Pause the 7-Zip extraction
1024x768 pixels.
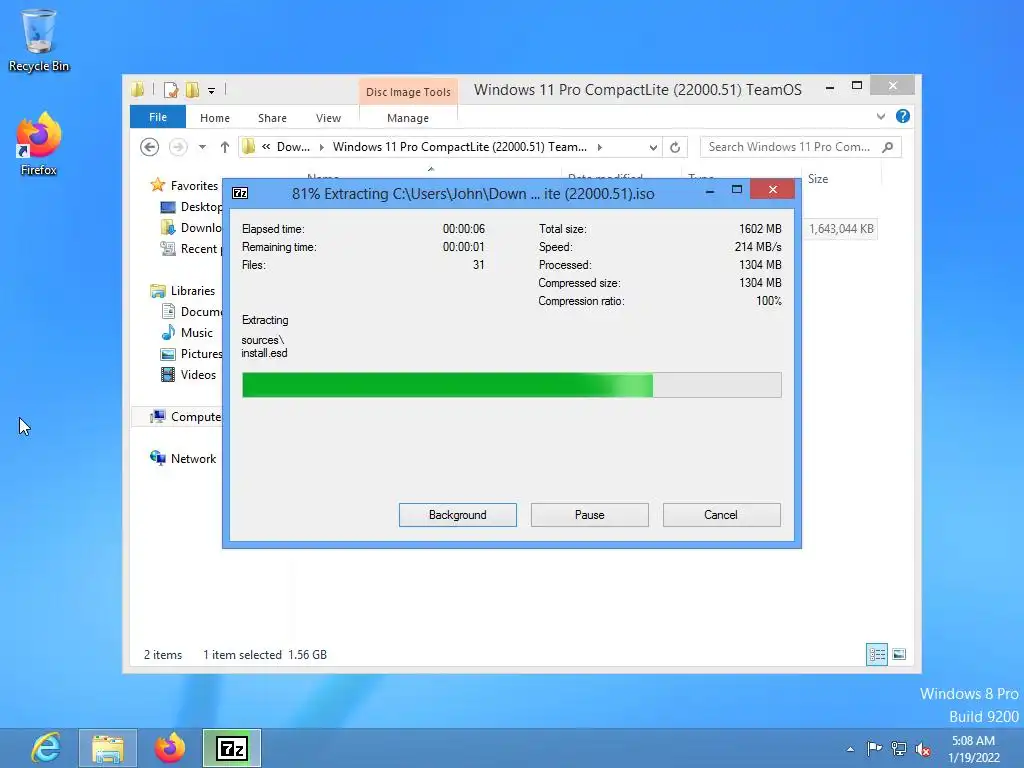(x=590, y=515)
